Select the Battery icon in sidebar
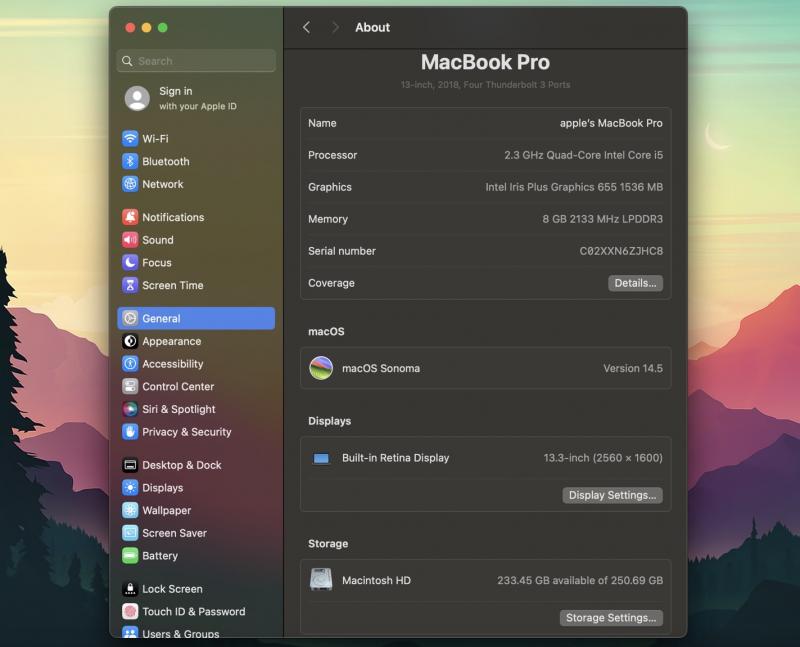 [130, 555]
